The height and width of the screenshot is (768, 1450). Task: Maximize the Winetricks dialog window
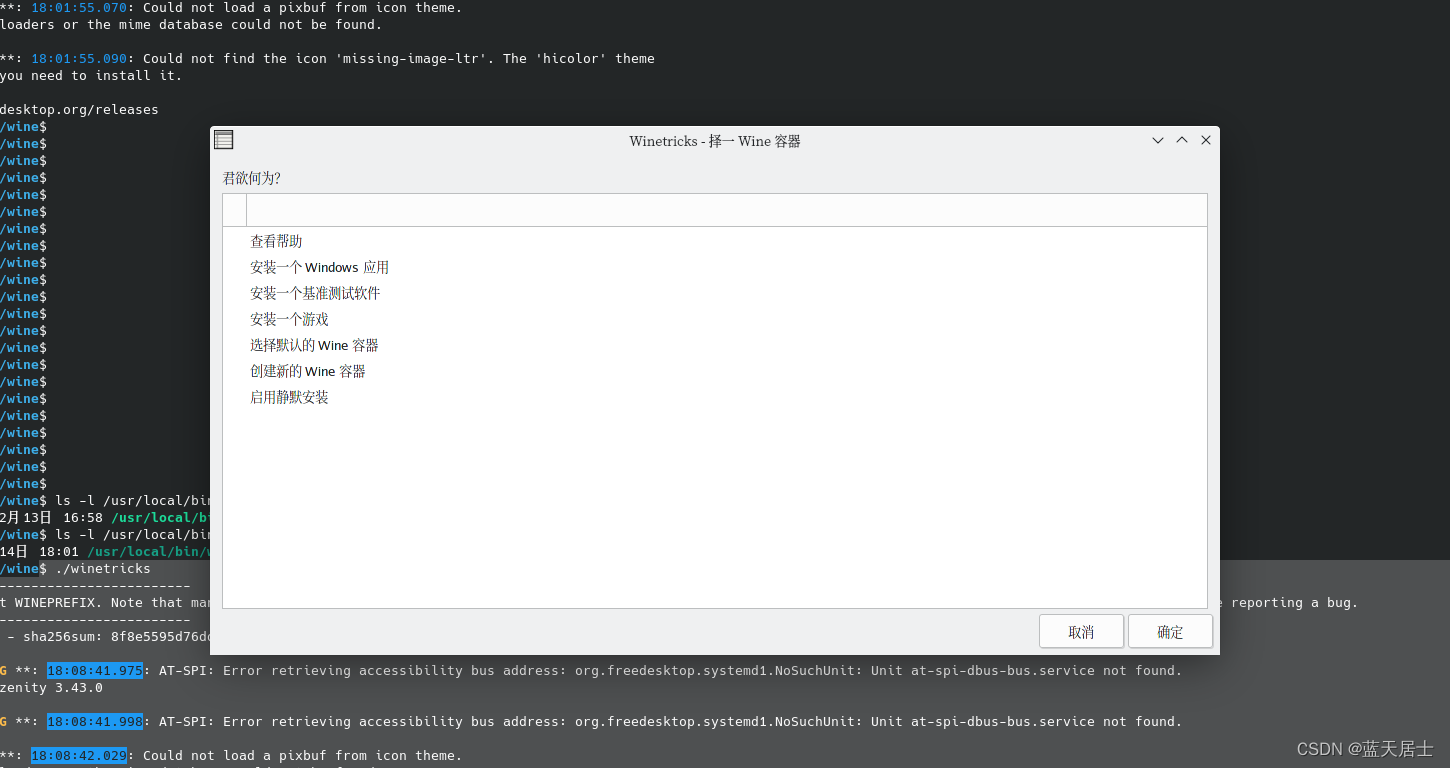point(1182,141)
